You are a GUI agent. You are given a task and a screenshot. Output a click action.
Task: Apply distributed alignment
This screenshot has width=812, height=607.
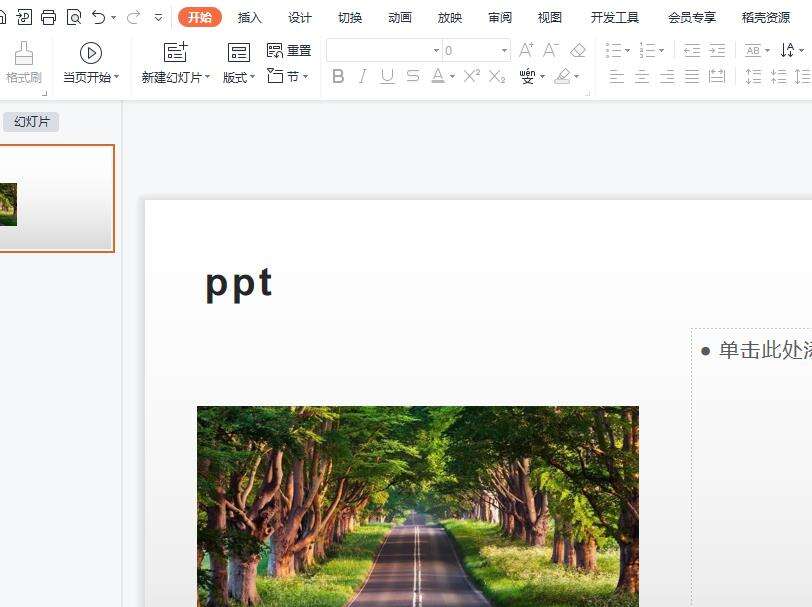pyautogui.click(x=717, y=77)
